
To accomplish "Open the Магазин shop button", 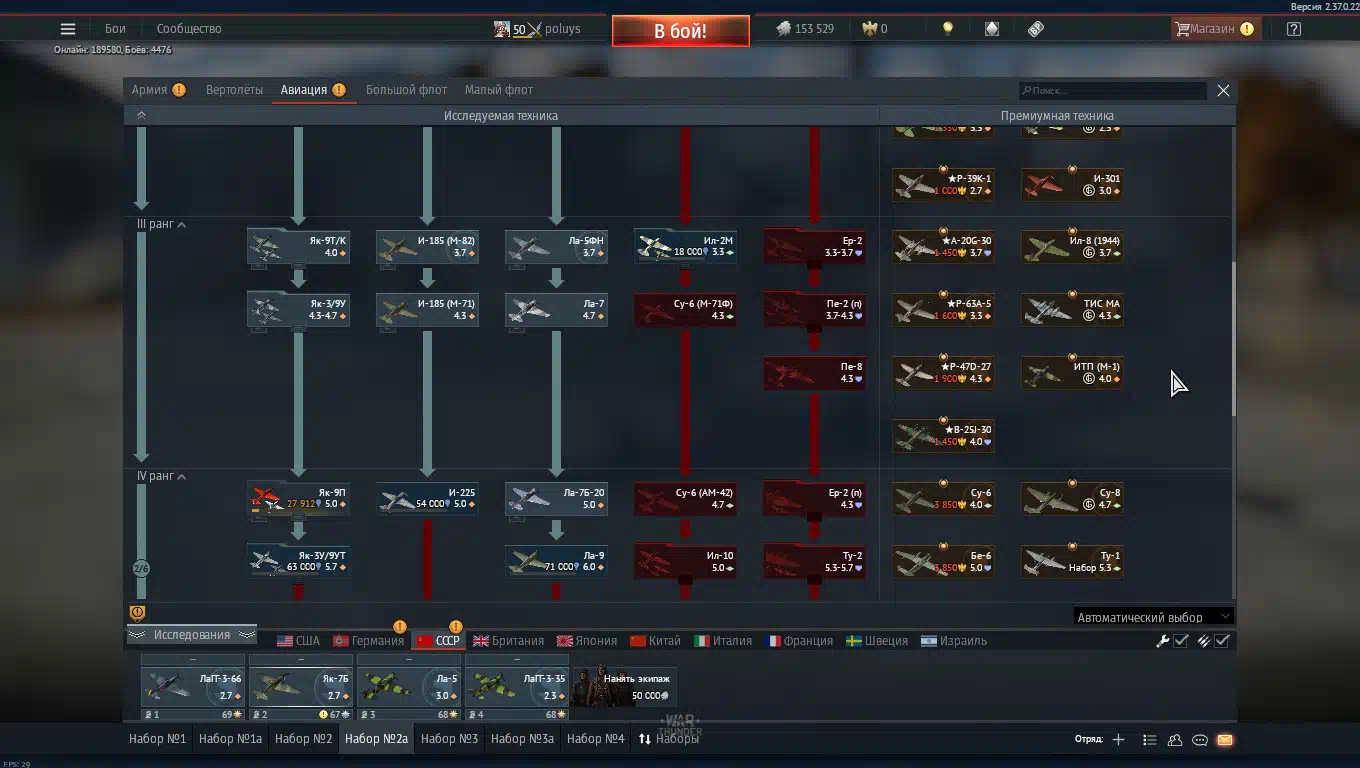I will pos(1214,29).
